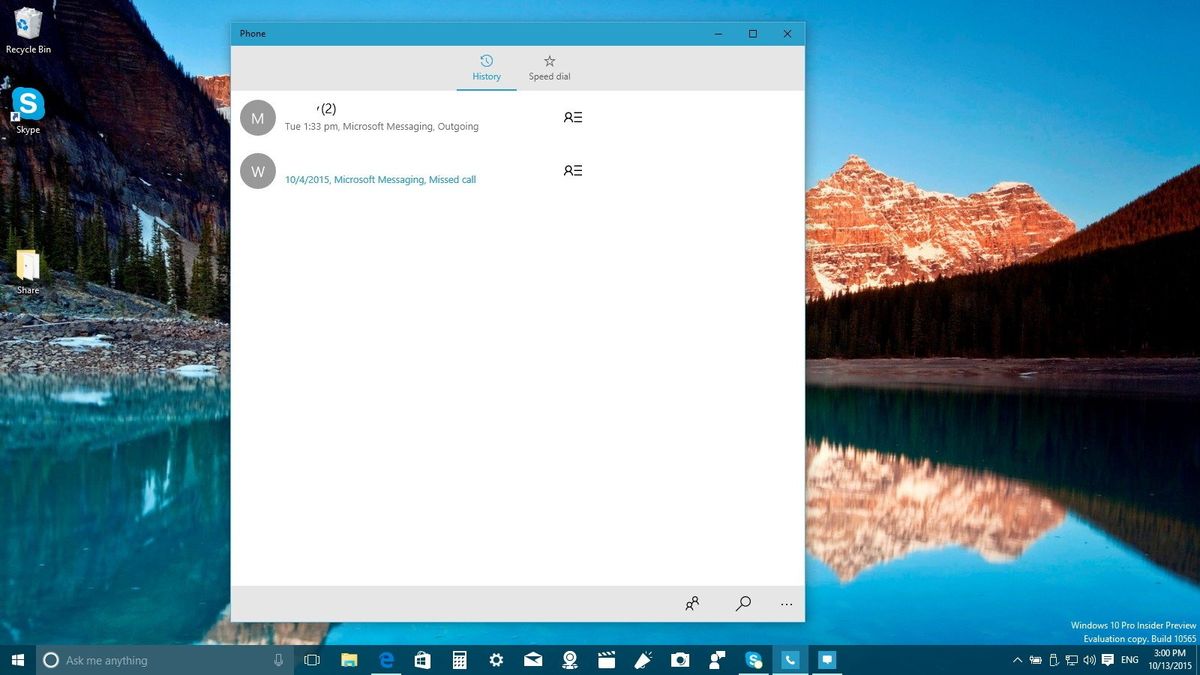This screenshot has width=1200, height=675.
Task: Switch to the Speed dial tab
Action: click(x=549, y=67)
